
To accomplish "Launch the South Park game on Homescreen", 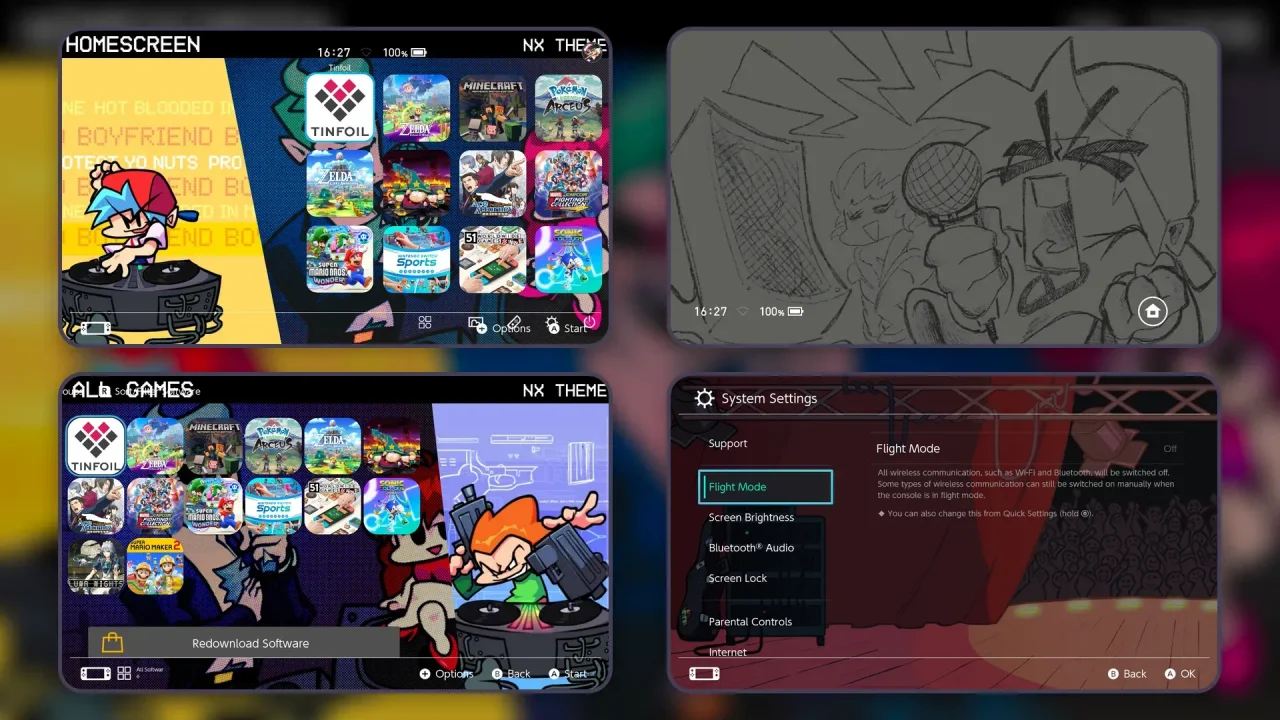I will click(x=416, y=184).
